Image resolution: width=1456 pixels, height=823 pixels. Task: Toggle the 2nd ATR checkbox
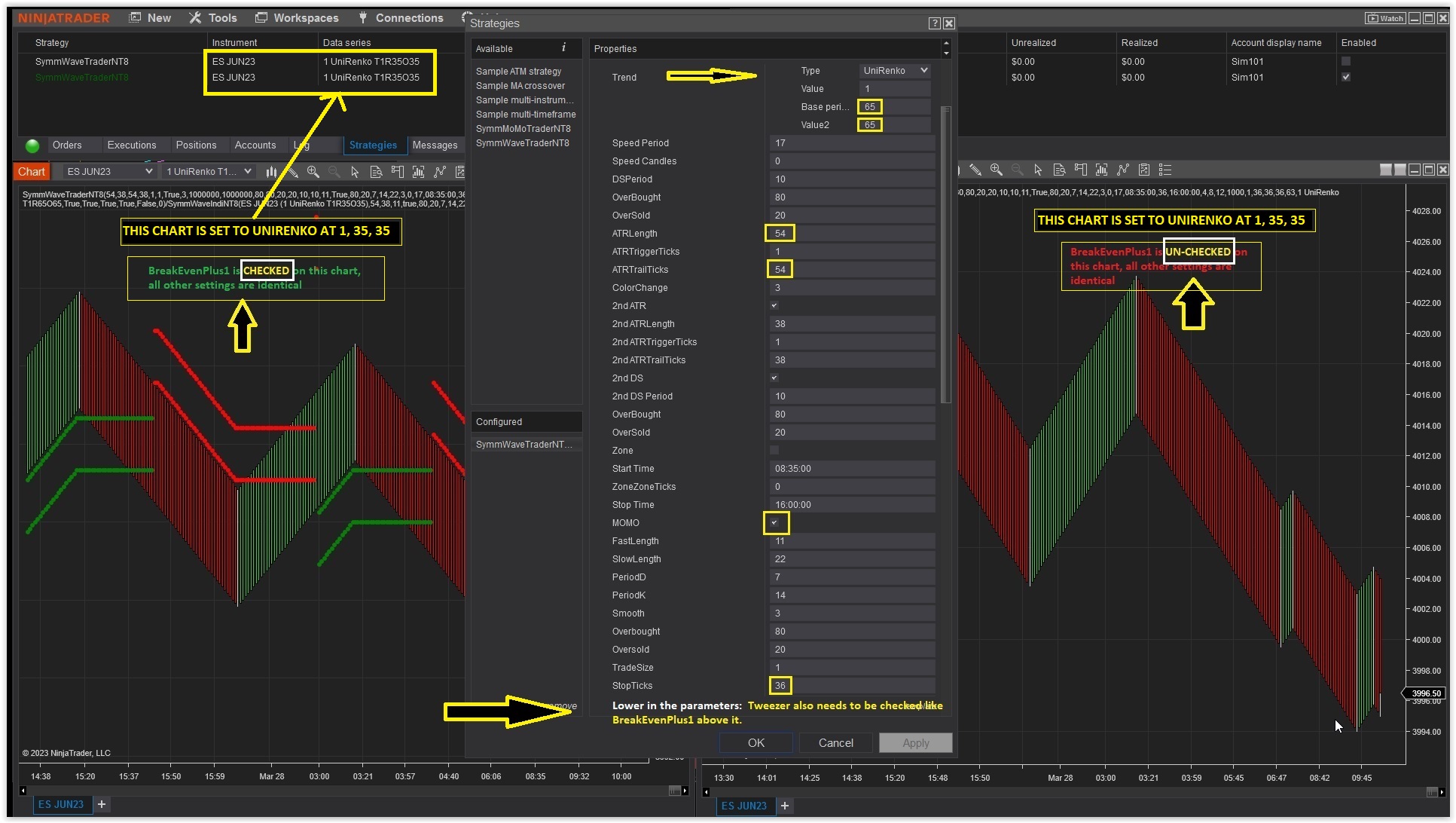coord(774,305)
